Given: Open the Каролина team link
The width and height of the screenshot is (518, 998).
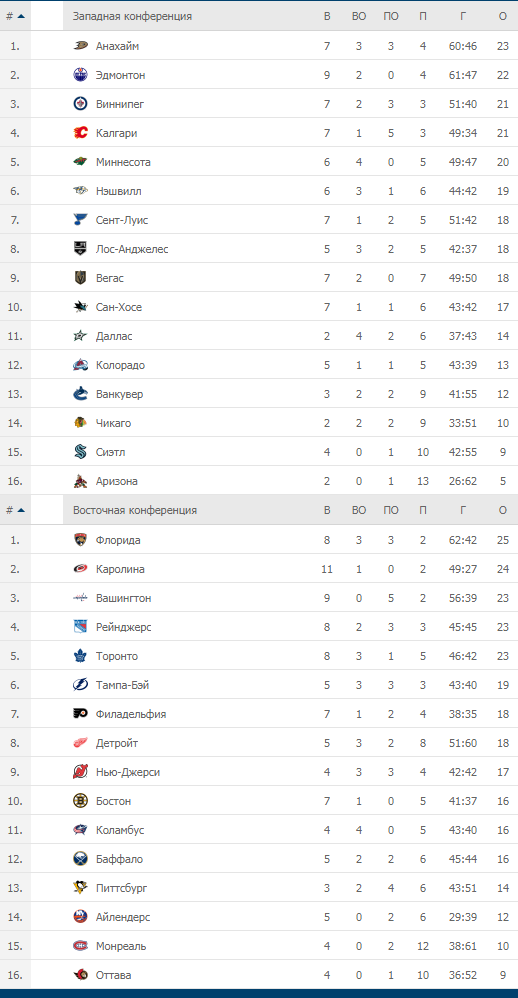Looking at the screenshot, I should coord(120,569).
